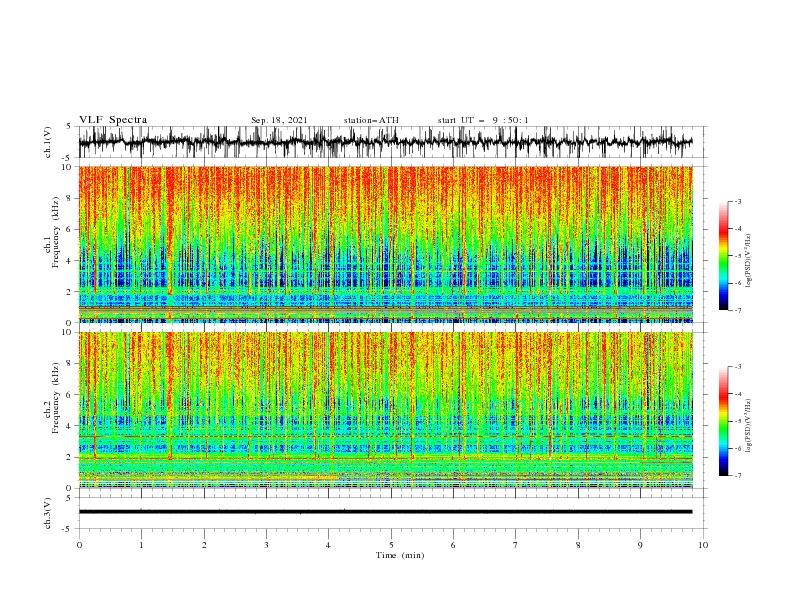
Task: Click the 'Time (min)' axis title
Action: click(400, 555)
